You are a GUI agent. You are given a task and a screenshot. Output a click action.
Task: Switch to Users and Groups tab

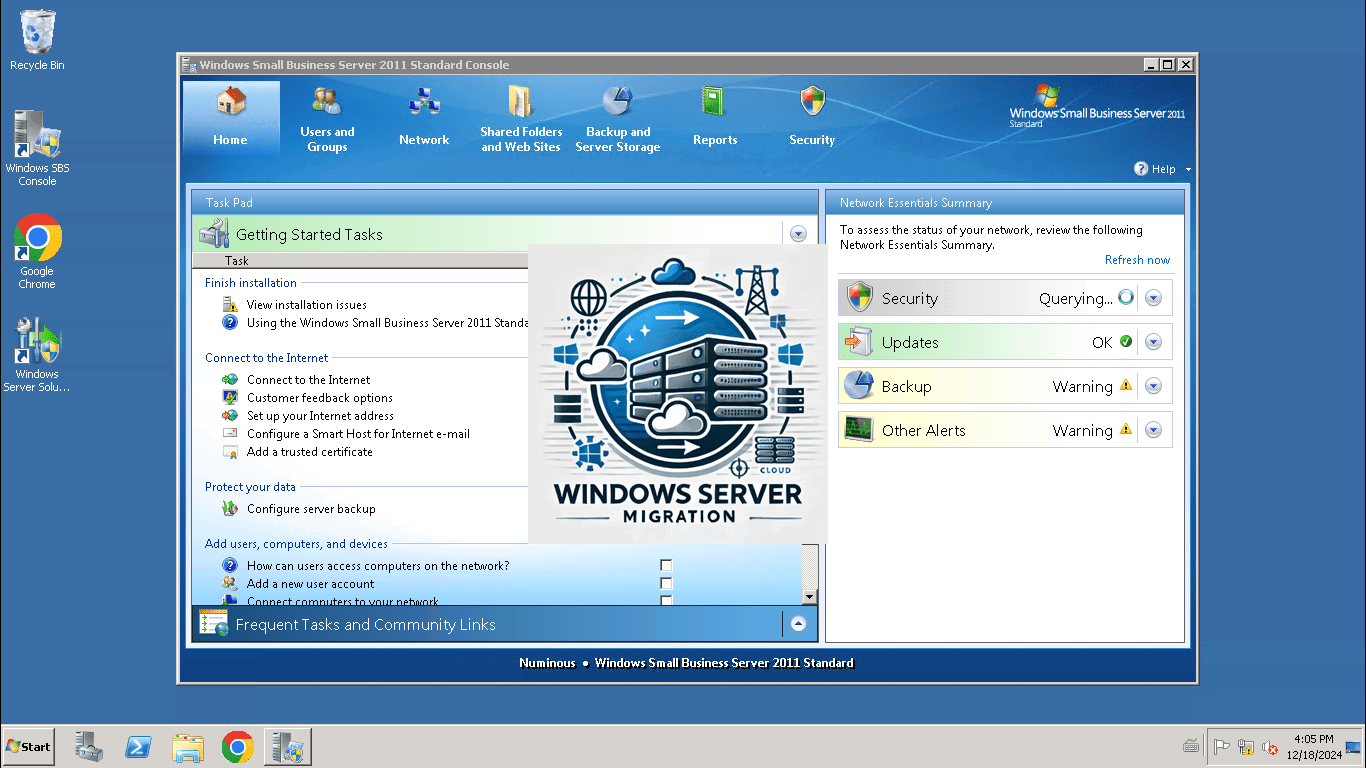coord(327,117)
